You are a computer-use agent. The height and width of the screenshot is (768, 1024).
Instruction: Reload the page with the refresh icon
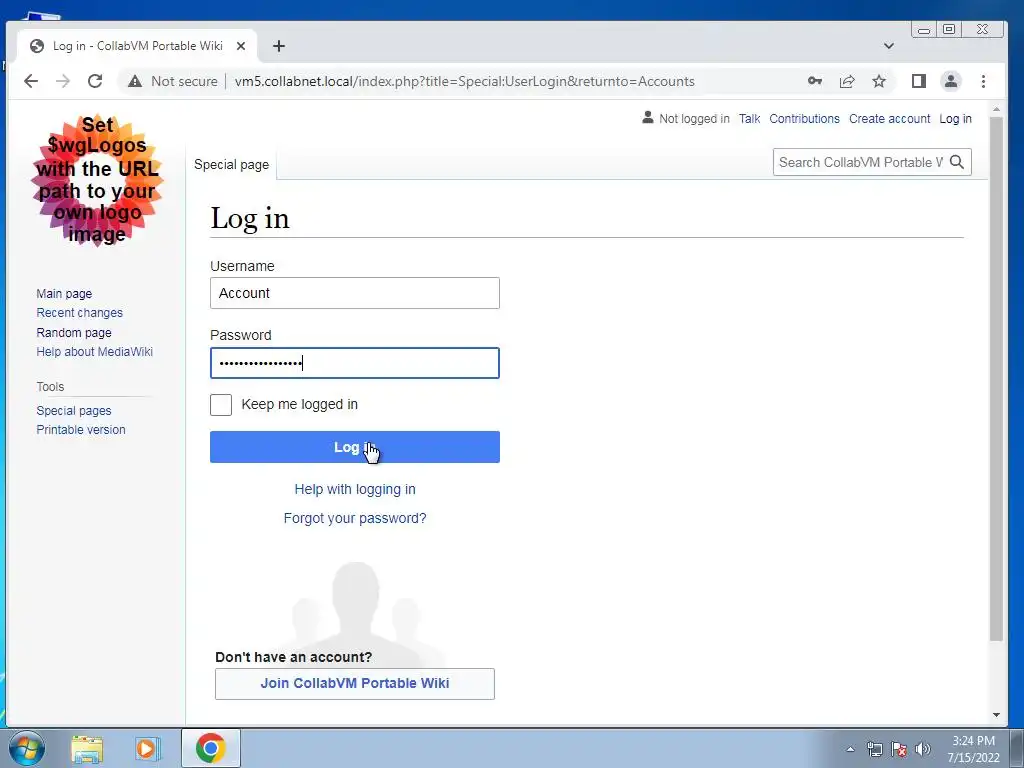pos(95,81)
